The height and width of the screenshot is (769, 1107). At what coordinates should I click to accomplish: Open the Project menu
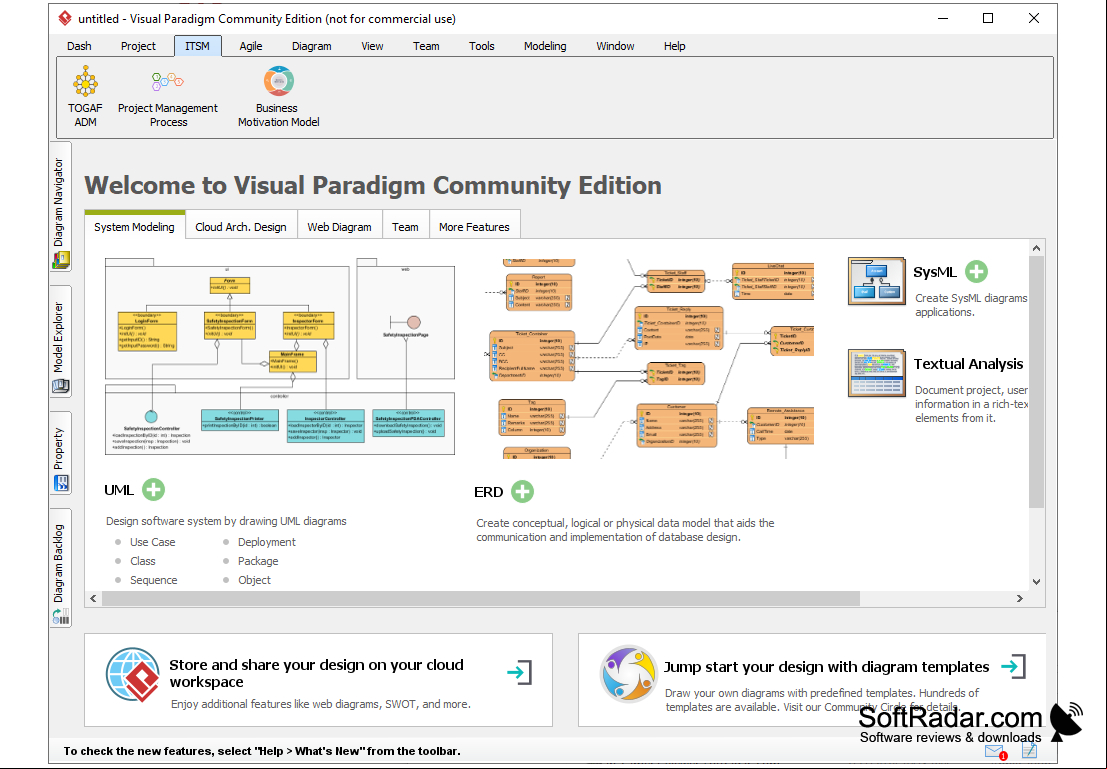(x=138, y=46)
